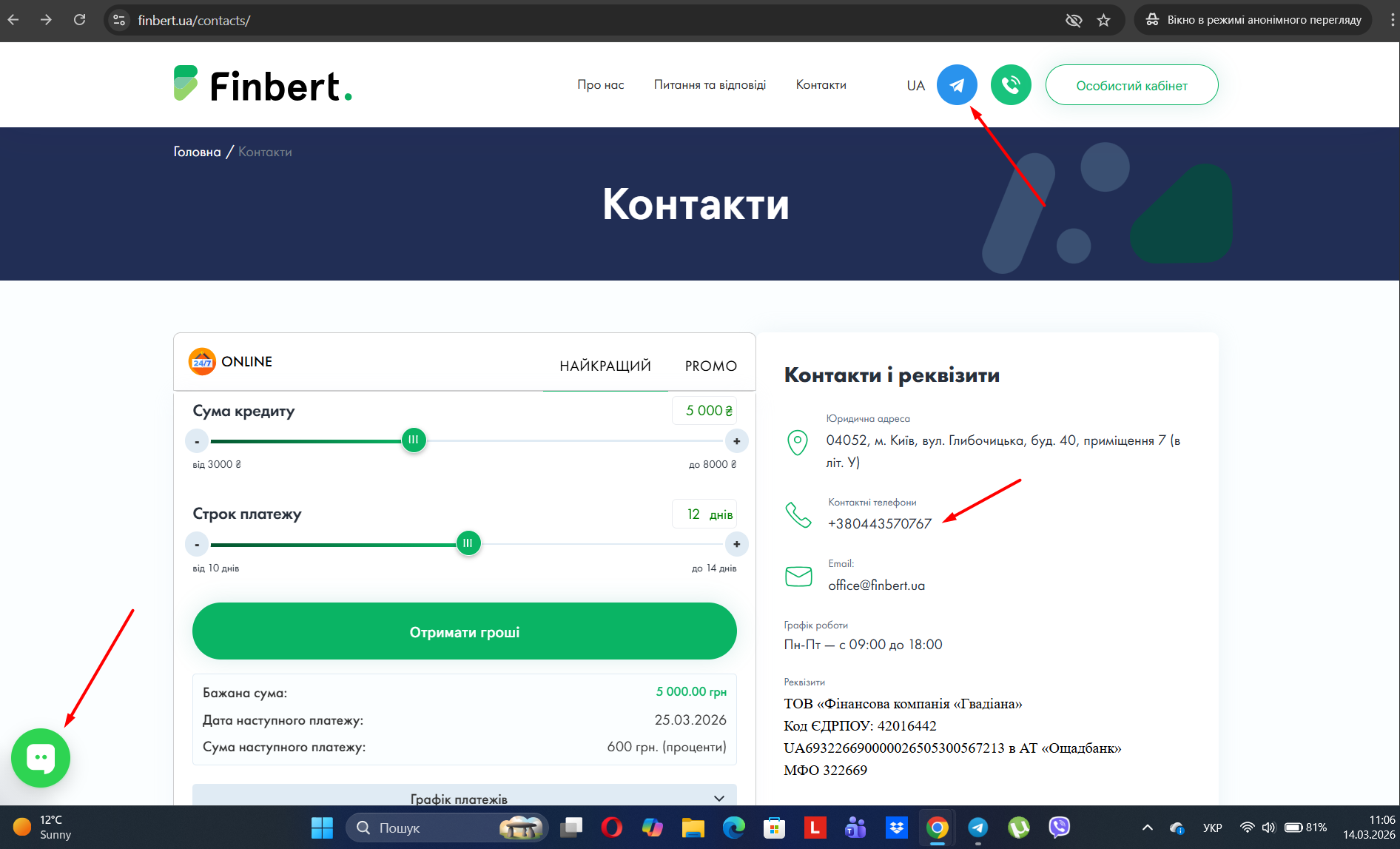1400x849 pixels.
Task: Open the weather widget showing 12°C Sunny
Action: coord(41,828)
